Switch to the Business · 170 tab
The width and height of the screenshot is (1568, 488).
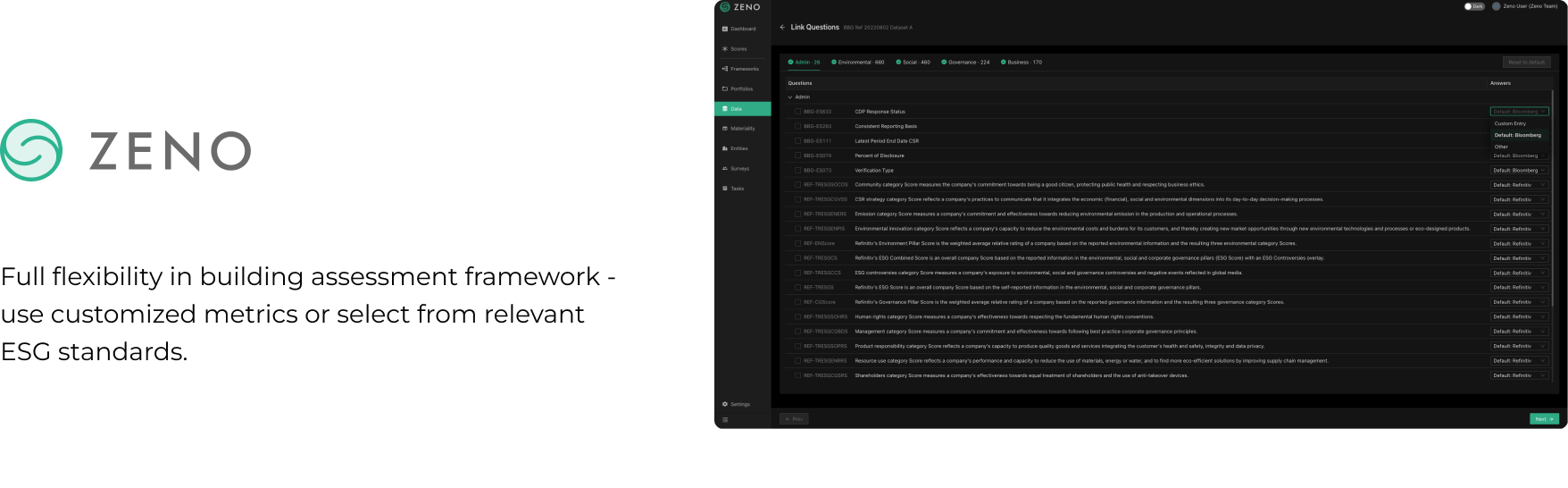(x=1022, y=63)
